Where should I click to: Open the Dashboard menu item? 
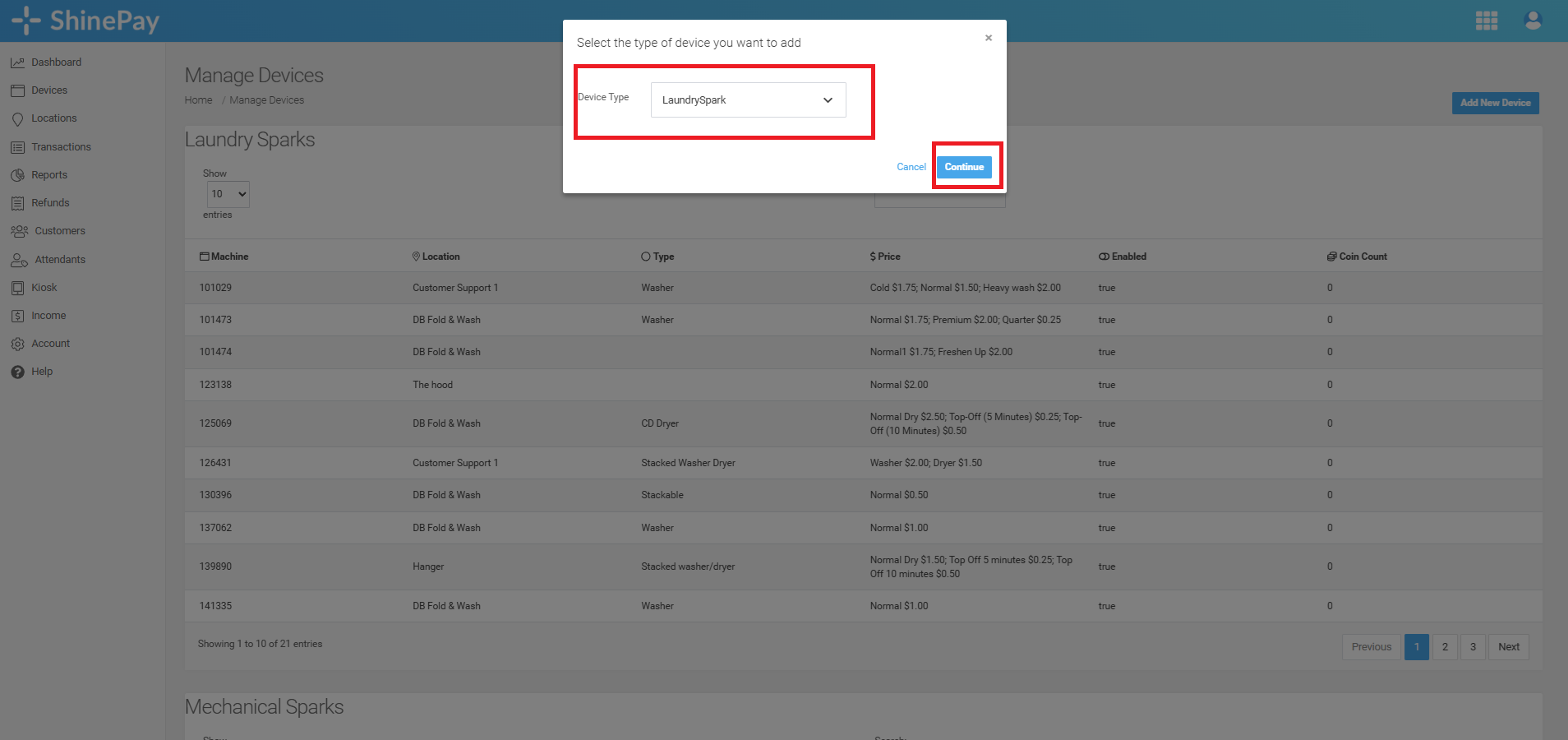pos(56,62)
